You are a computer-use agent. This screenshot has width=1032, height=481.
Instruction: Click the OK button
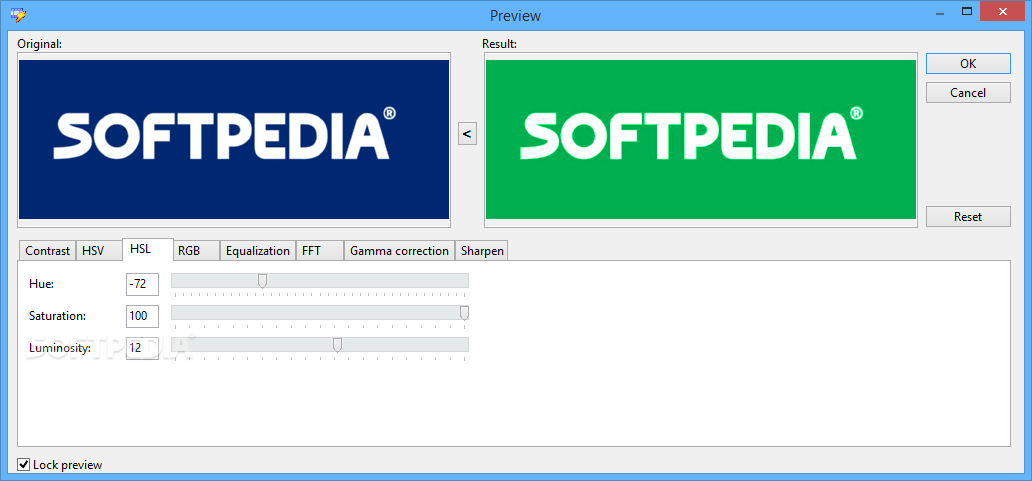point(968,64)
